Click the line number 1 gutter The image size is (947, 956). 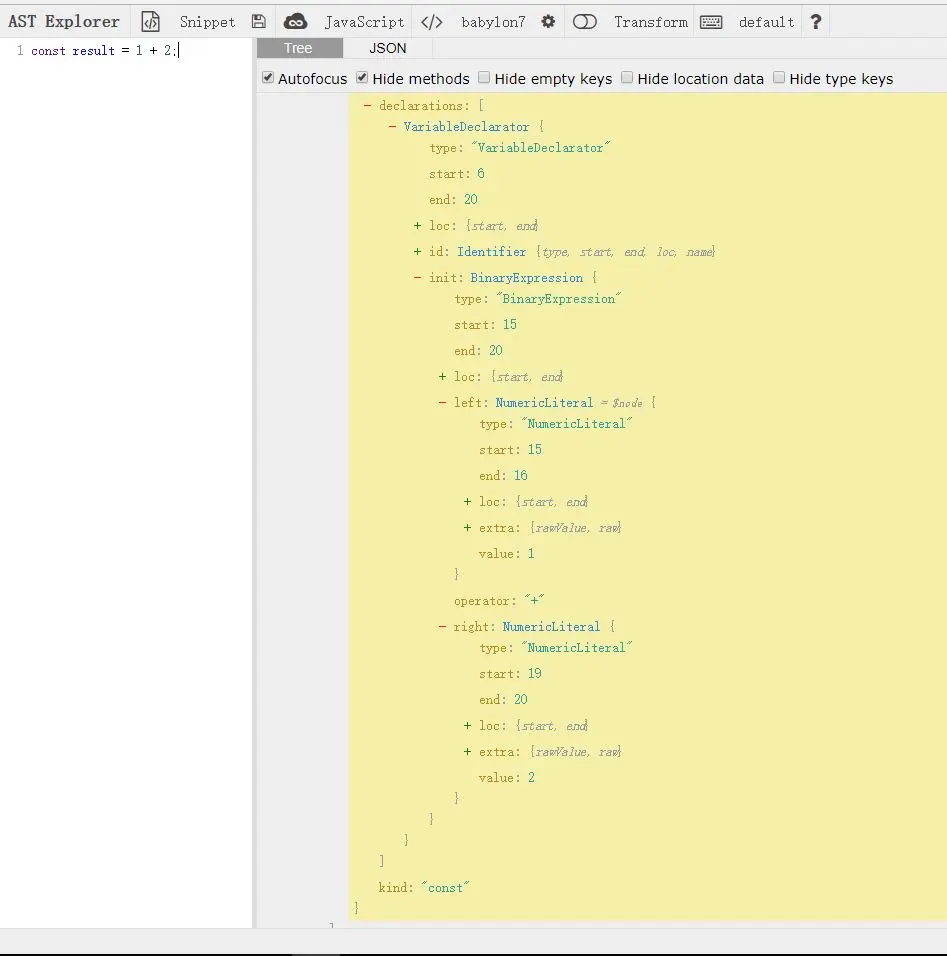[x=20, y=51]
